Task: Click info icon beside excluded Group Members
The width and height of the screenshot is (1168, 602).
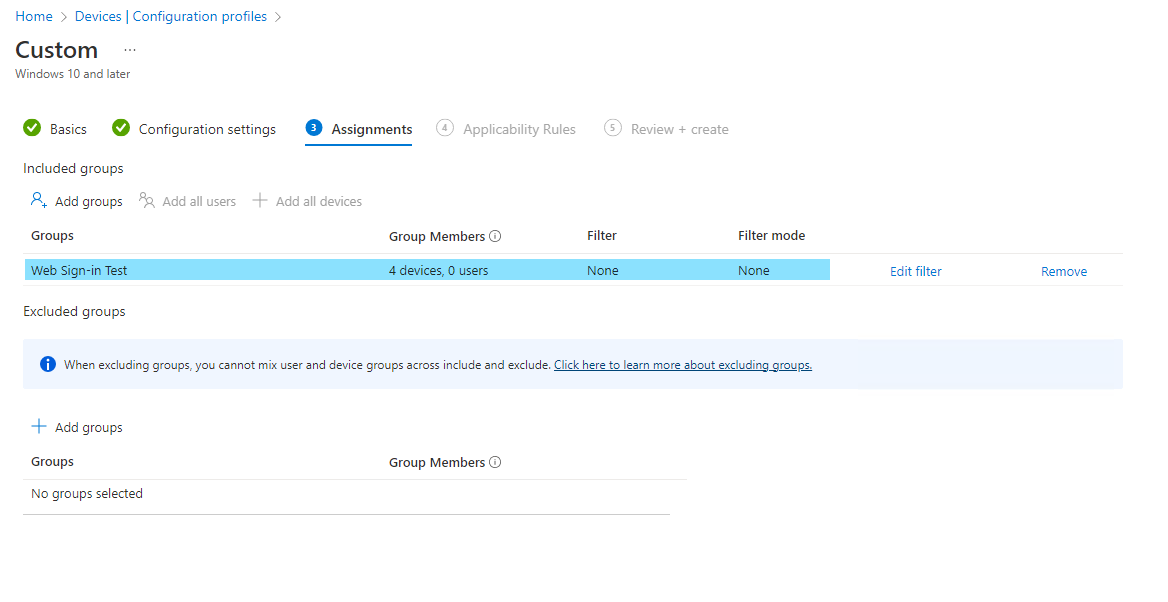Action: coord(495,463)
